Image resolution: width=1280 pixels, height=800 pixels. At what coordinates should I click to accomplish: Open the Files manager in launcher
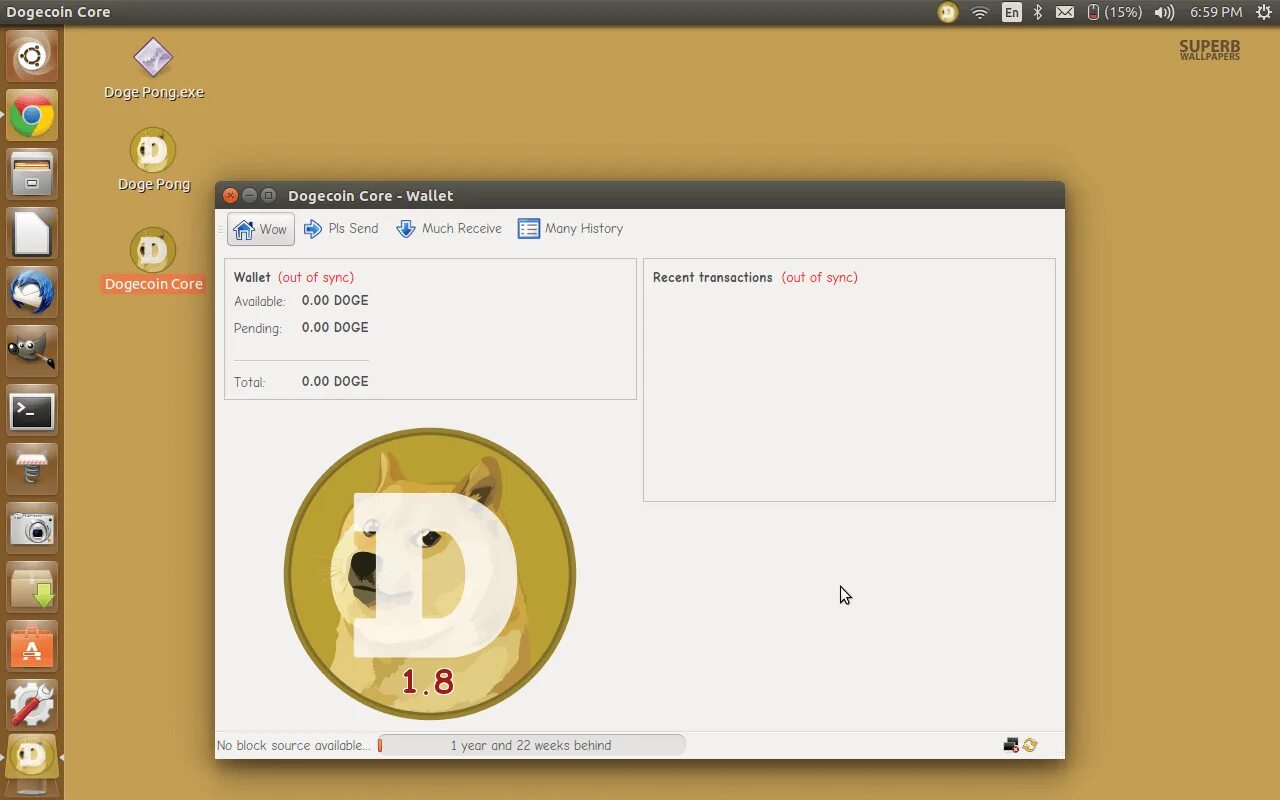pos(32,174)
